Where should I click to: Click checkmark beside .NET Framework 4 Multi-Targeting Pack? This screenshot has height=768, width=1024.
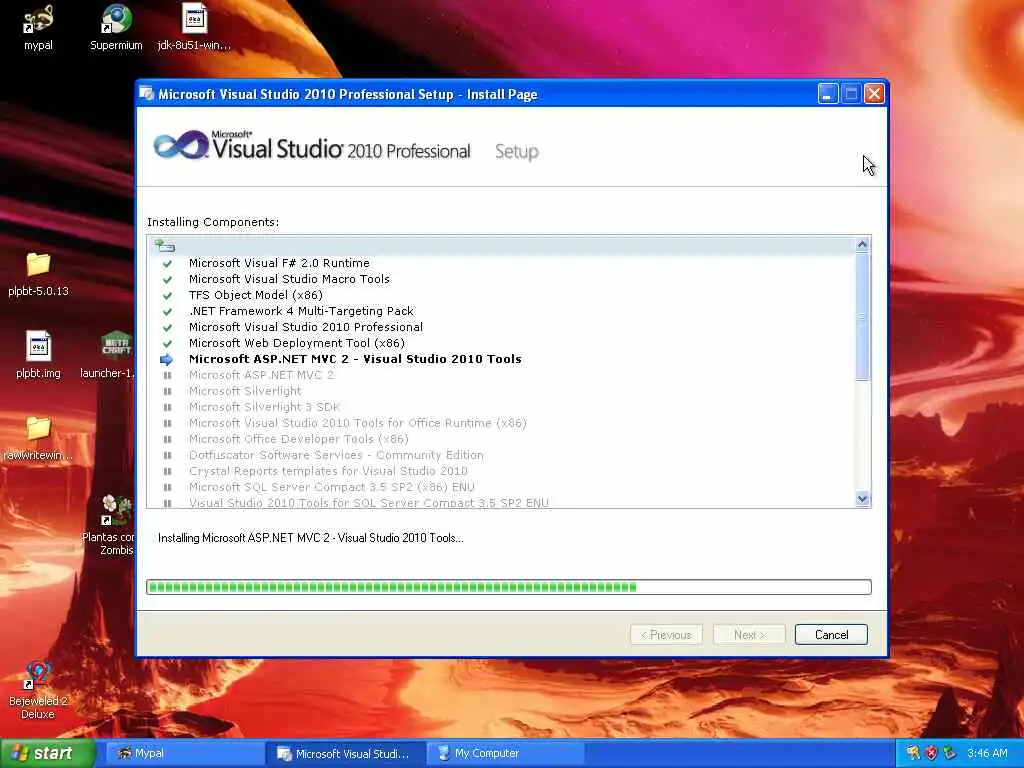click(167, 312)
